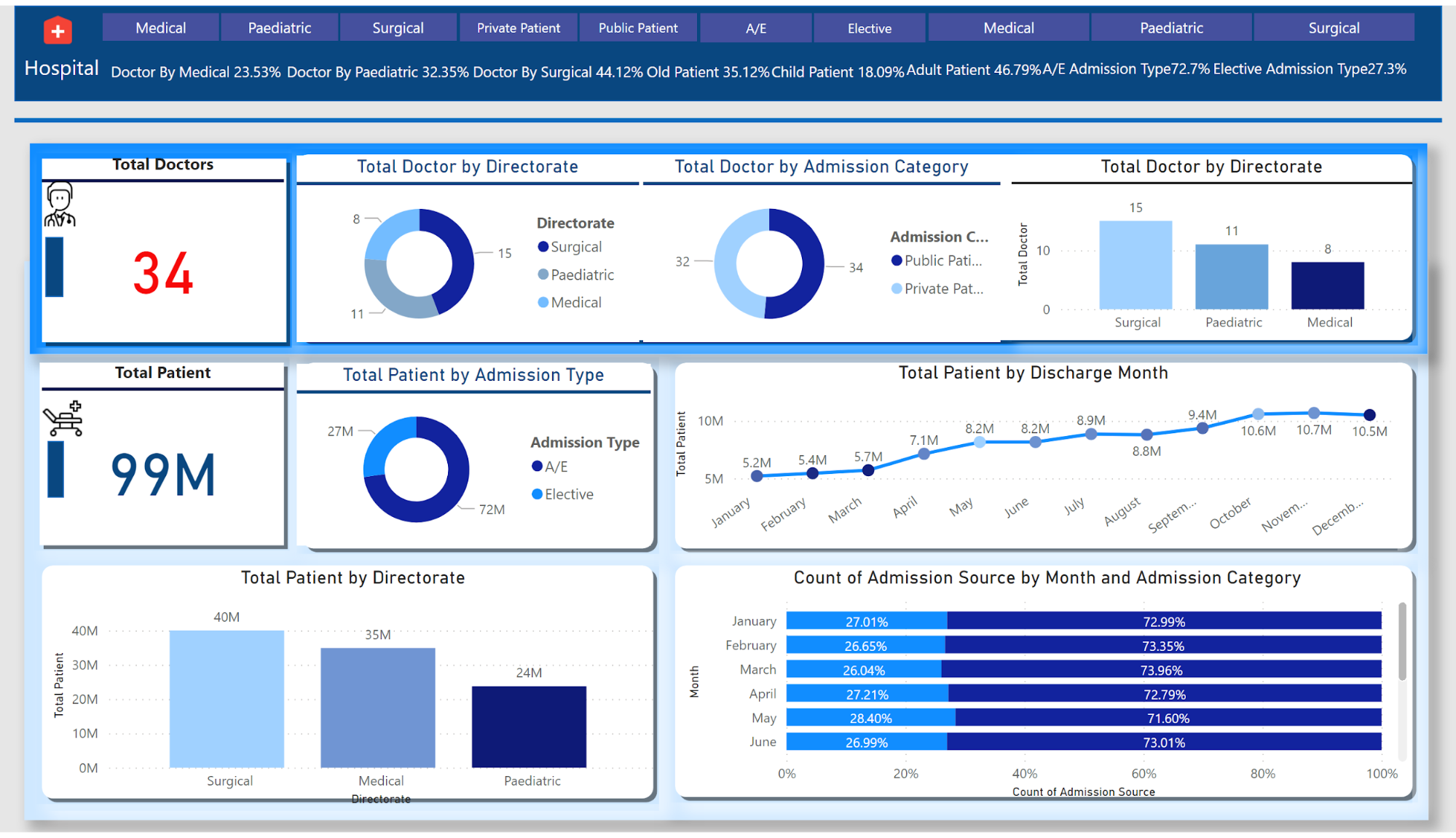Click the doctor icon in Total Doctors card

(x=59, y=204)
